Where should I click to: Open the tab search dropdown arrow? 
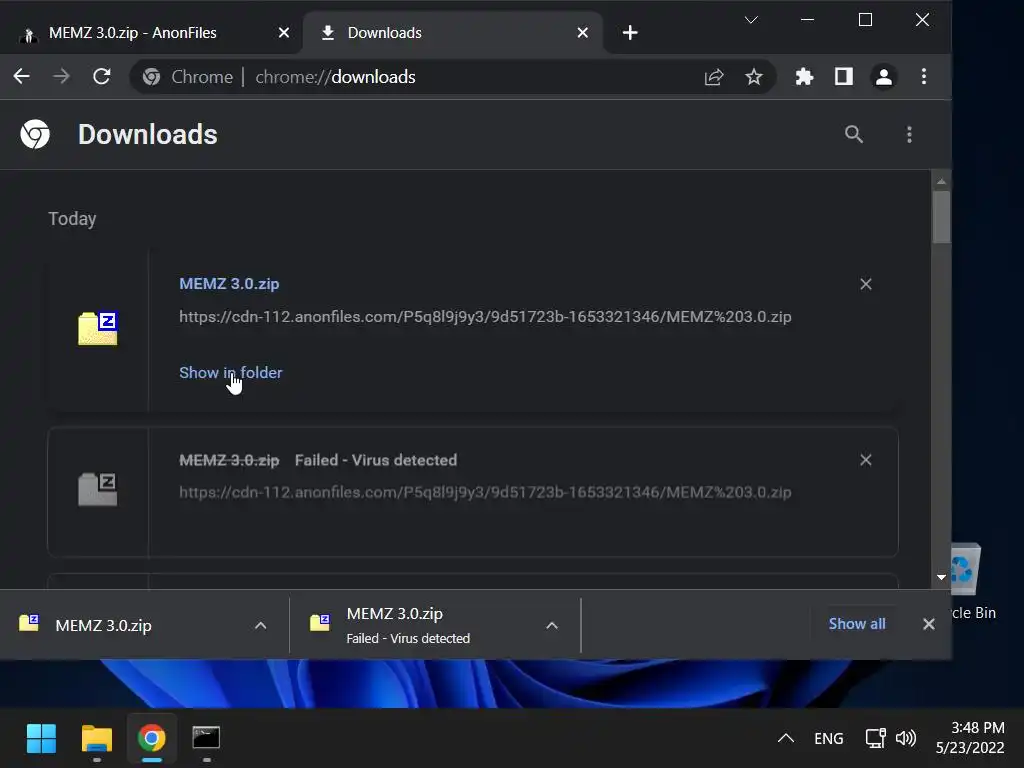tap(751, 20)
